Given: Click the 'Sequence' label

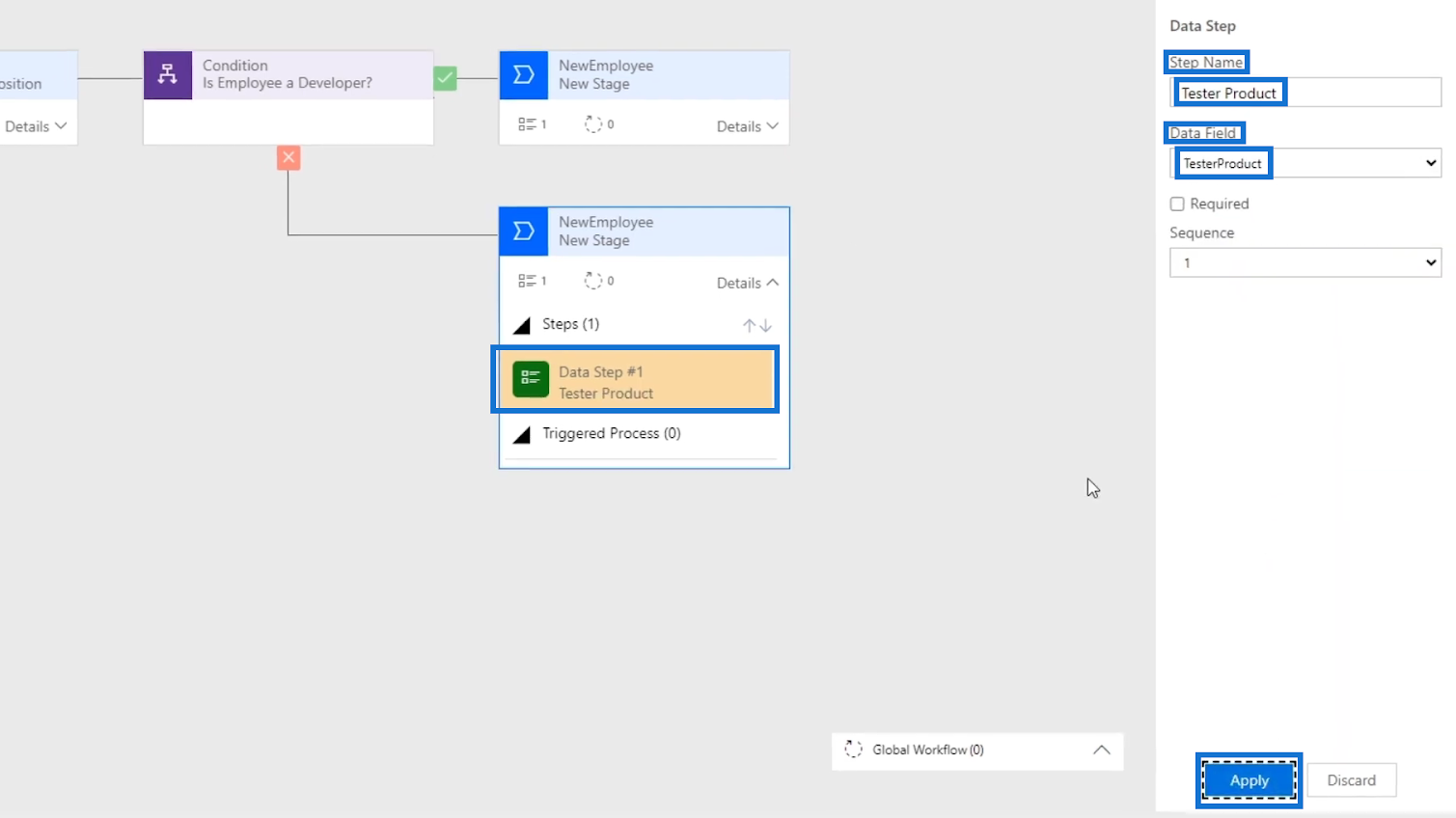Looking at the screenshot, I should [x=1201, y=232].
